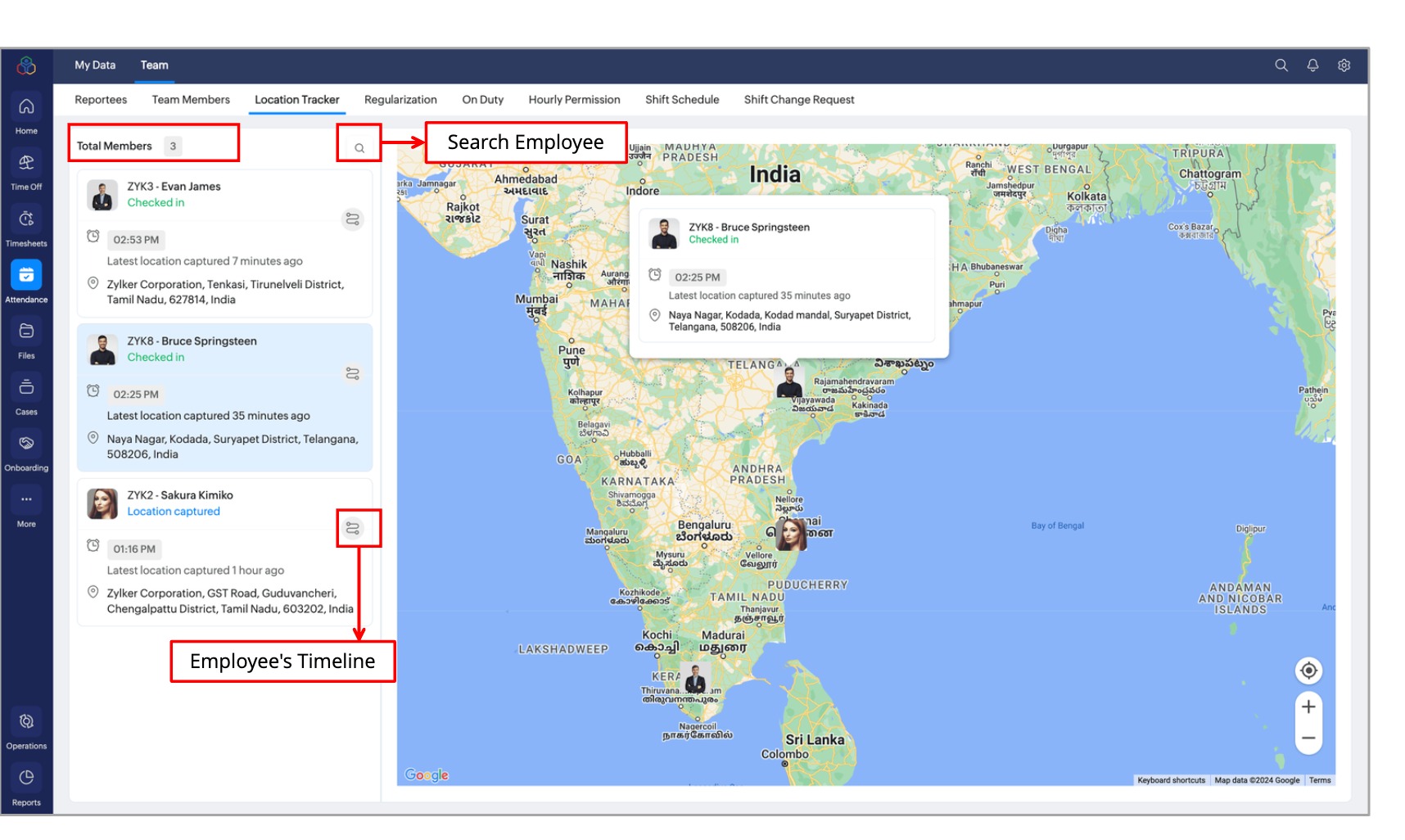The height and width of the screenshot is (840, 1405).
Task: Show More sidebar options
Action: 26,499
